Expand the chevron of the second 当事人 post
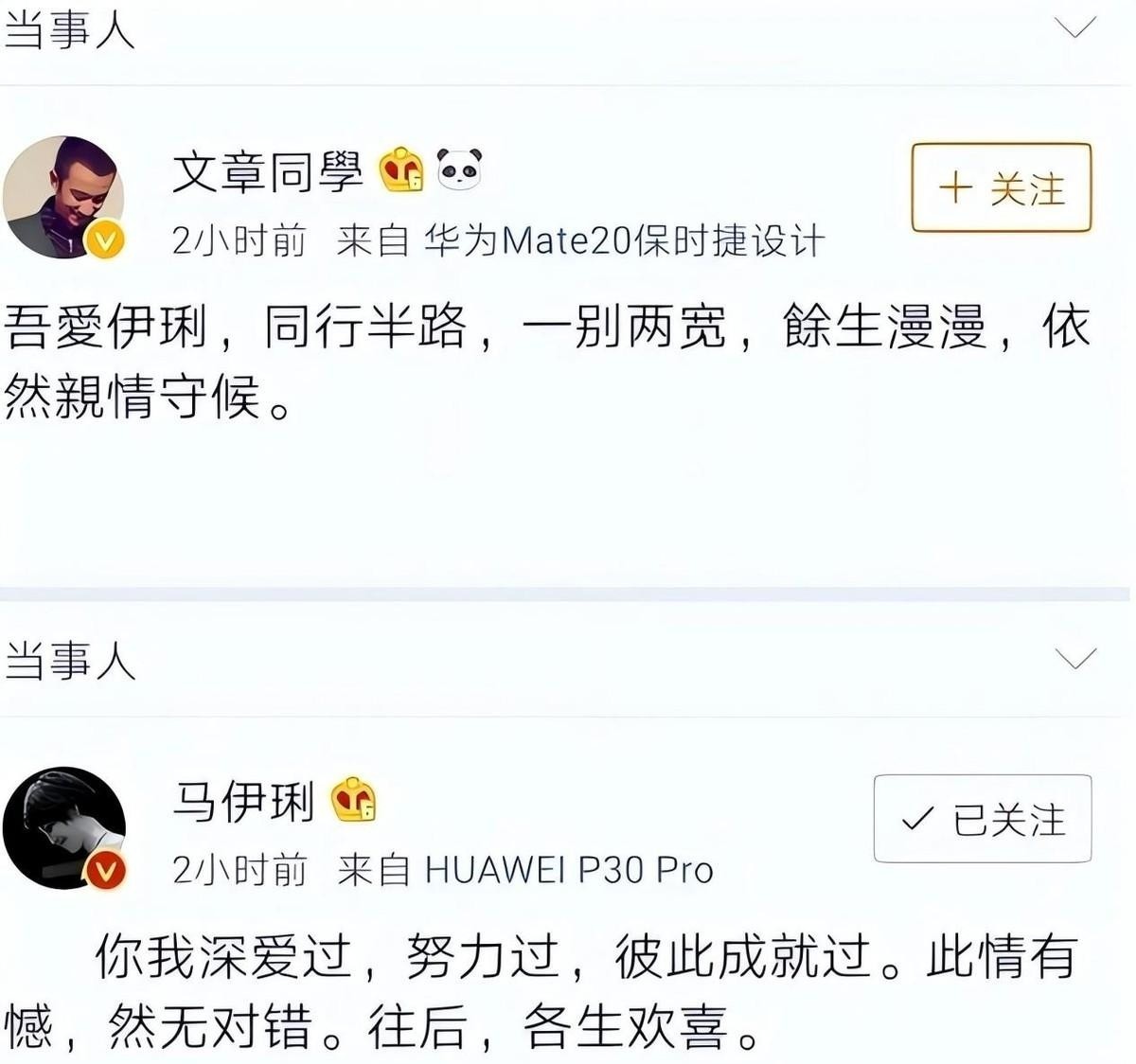The width and height of the screenshot is (1136, 1064). [1074, 657]
